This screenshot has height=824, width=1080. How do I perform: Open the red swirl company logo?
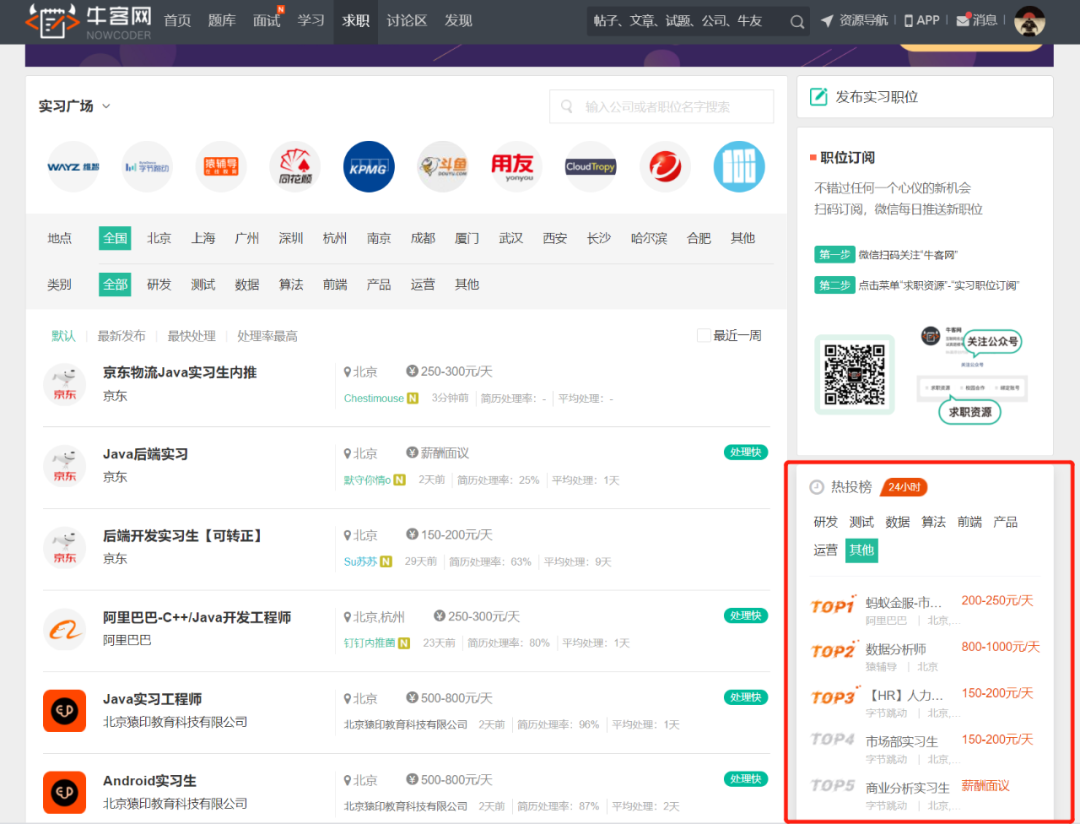click(x=665, y=167)
